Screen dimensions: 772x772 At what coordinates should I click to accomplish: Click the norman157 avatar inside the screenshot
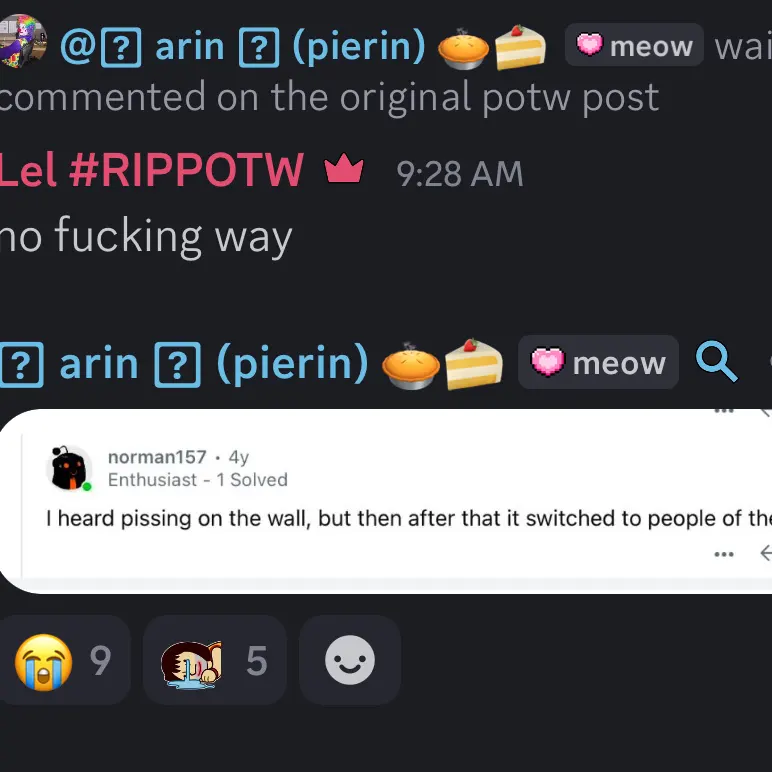[x=69, y=468]
